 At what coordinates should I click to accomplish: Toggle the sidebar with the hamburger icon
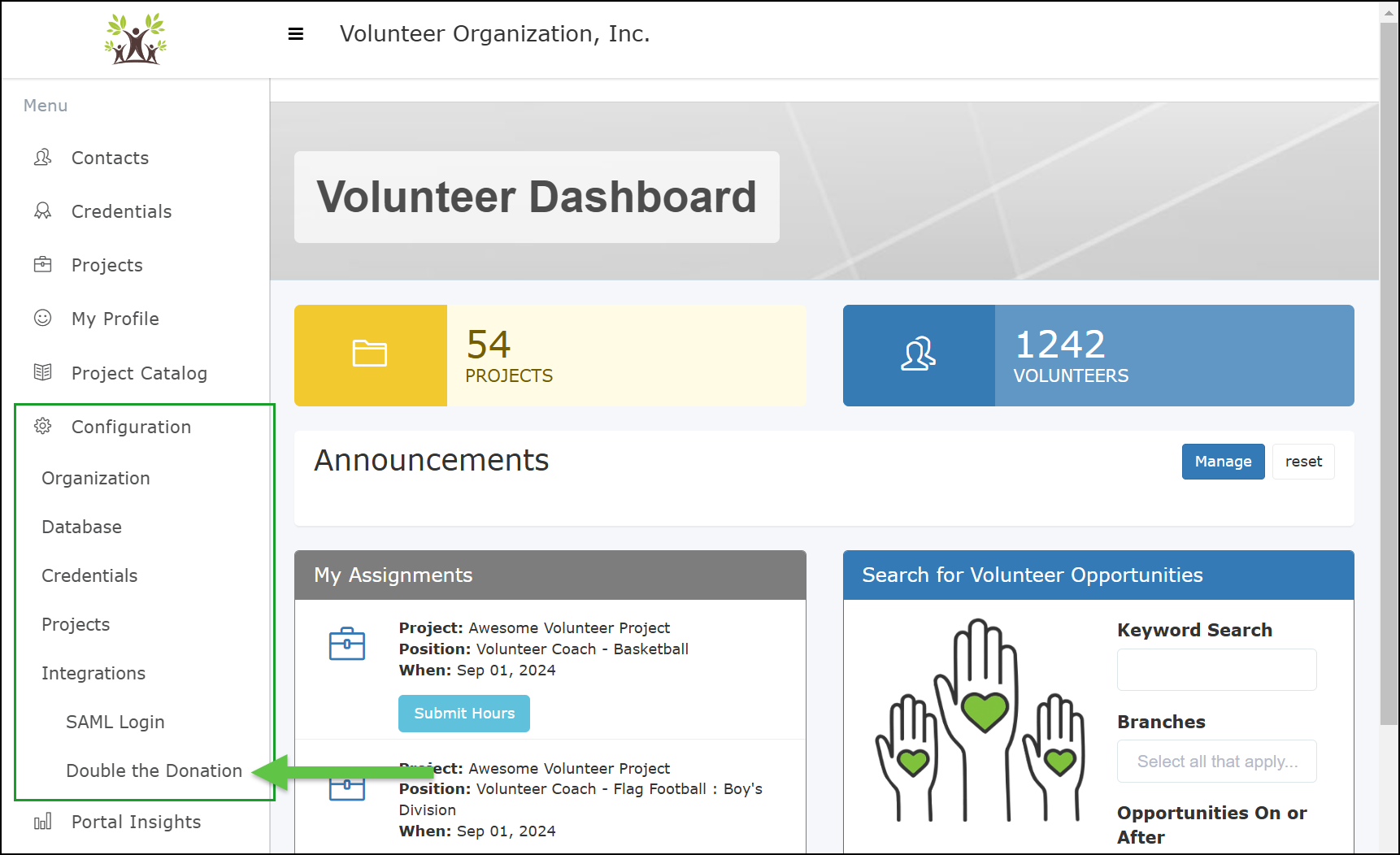[295, 33]
